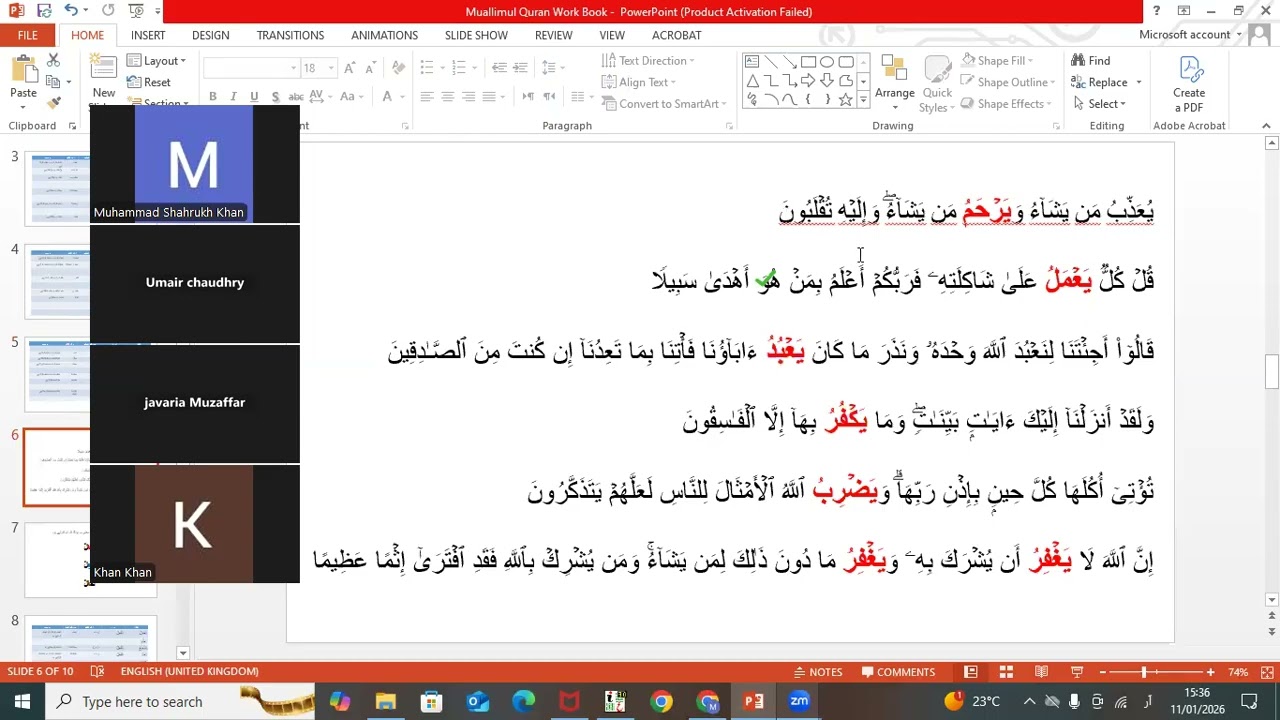Switch to Reading View
The width and height of the screenshot is (1280, 720).
pyautogui.click(x=1041, y=672)
